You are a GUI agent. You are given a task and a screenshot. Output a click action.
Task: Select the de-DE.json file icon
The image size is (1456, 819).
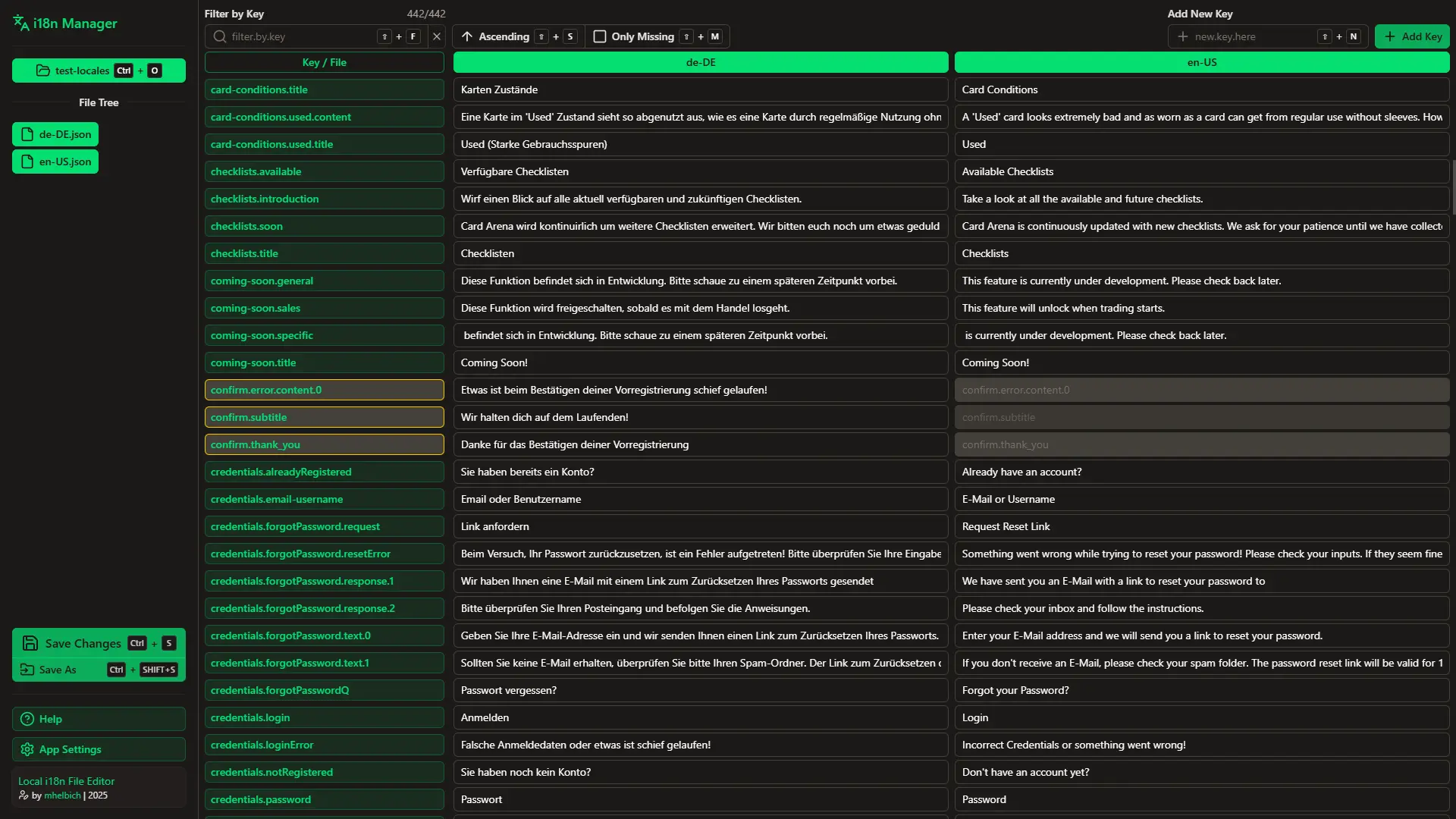click(x=28, y=133)
